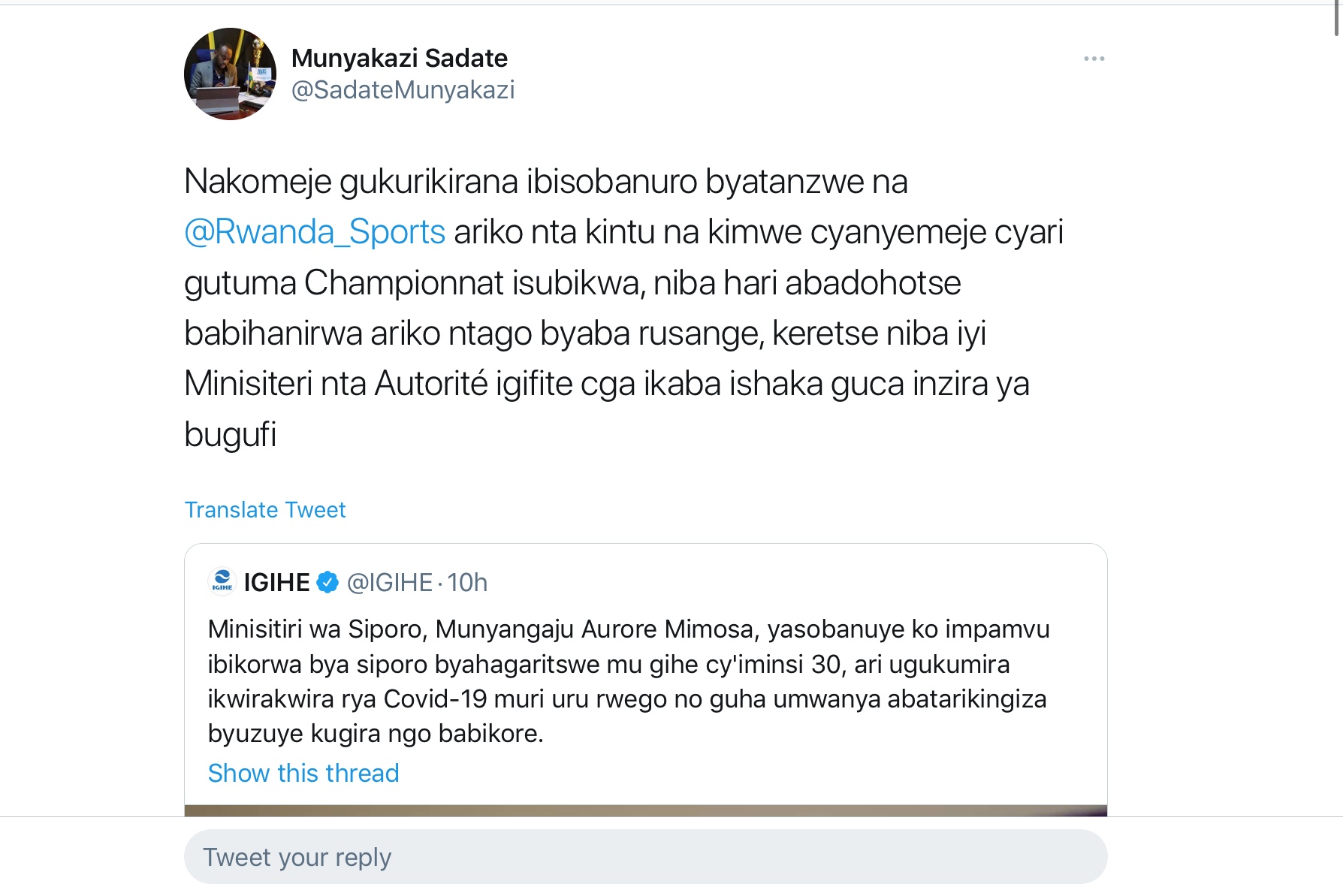Open the @Rwanda_Sports mention link
Viewport: 1343px width, 896px height.
tap(315, 232)
